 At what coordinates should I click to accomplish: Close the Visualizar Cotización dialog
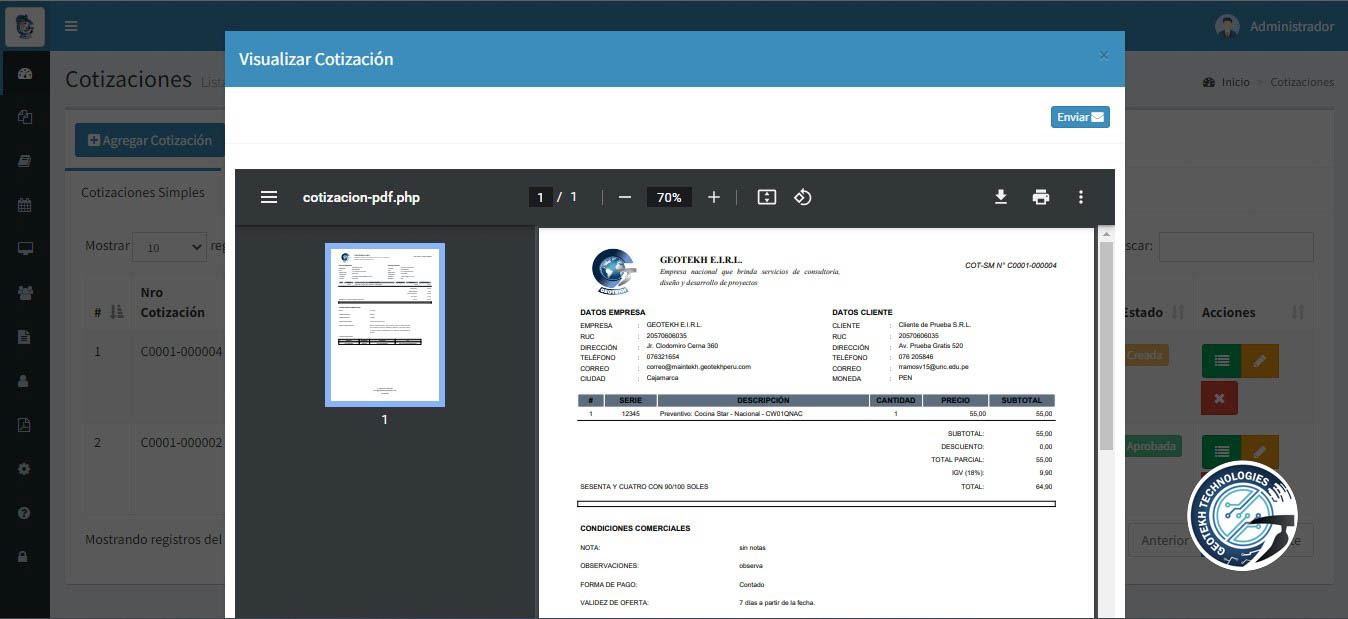pyautogui.click(x=1103, y=56)
